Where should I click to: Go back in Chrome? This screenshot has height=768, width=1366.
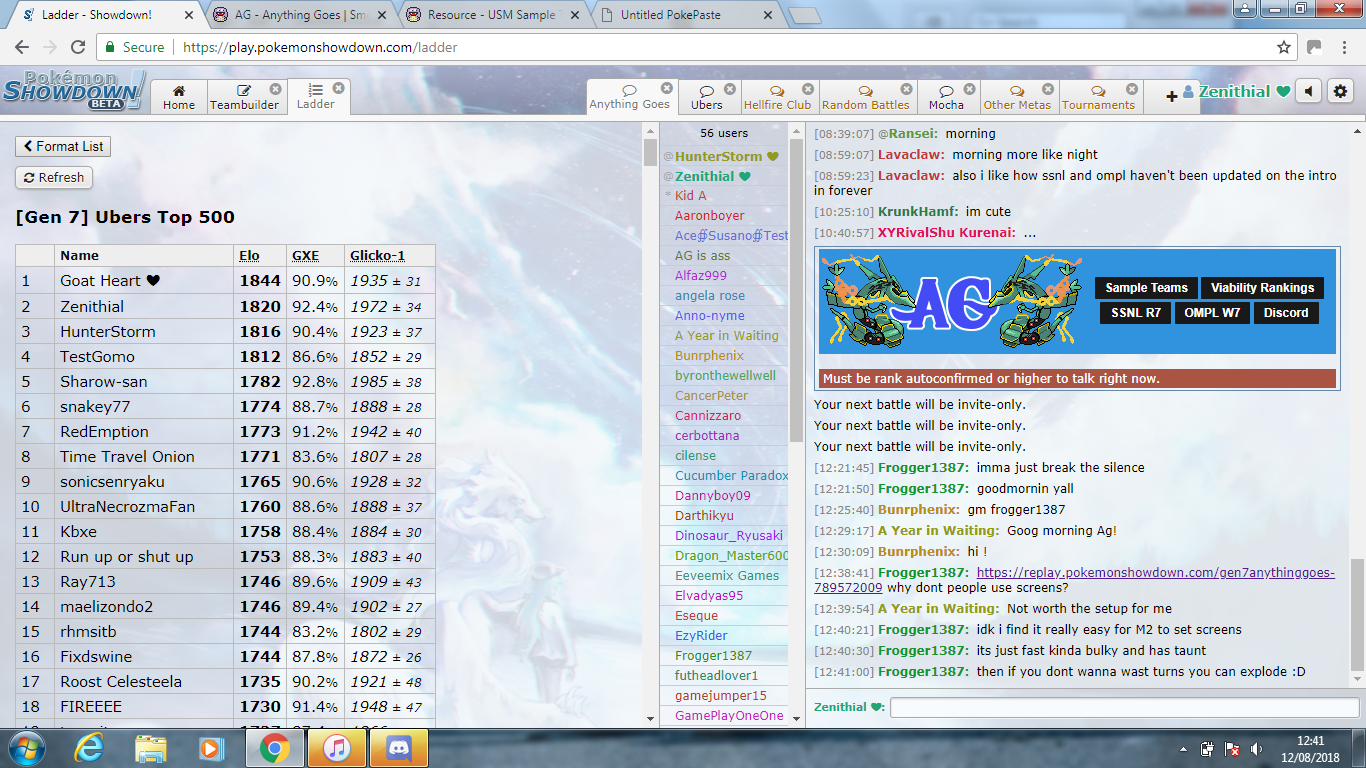[22, 47]
